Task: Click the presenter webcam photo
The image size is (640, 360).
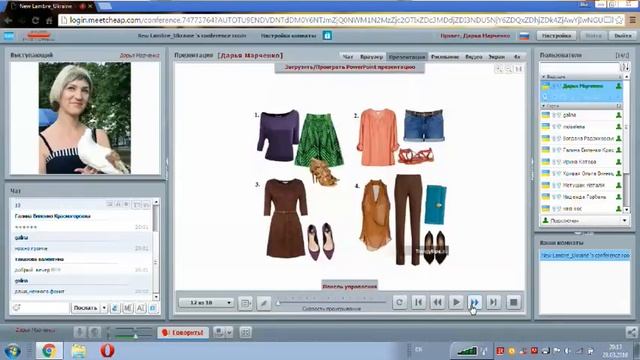Action: [85, 118]
